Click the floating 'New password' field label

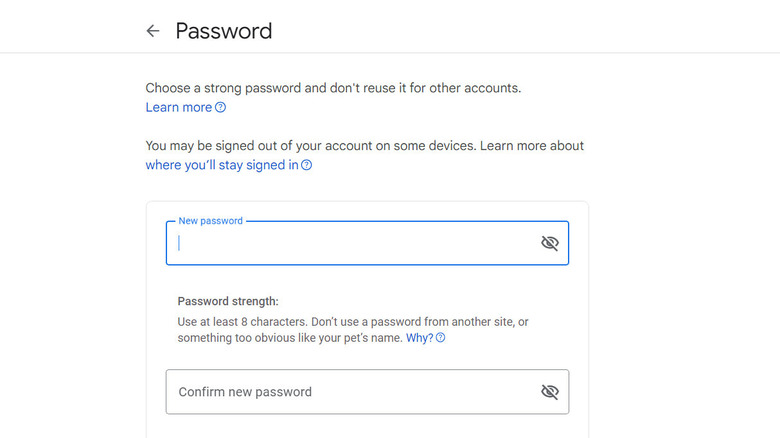(210, 221)
